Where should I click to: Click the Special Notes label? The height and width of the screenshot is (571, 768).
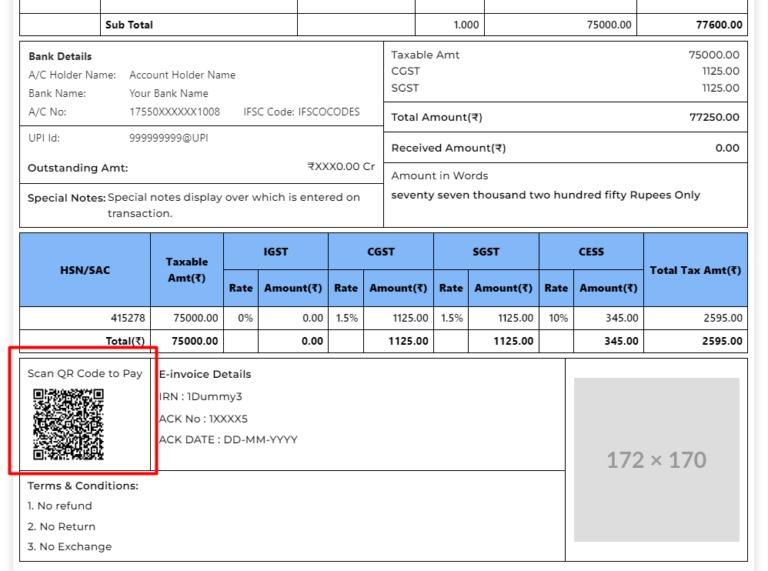[x=66, y=198]
